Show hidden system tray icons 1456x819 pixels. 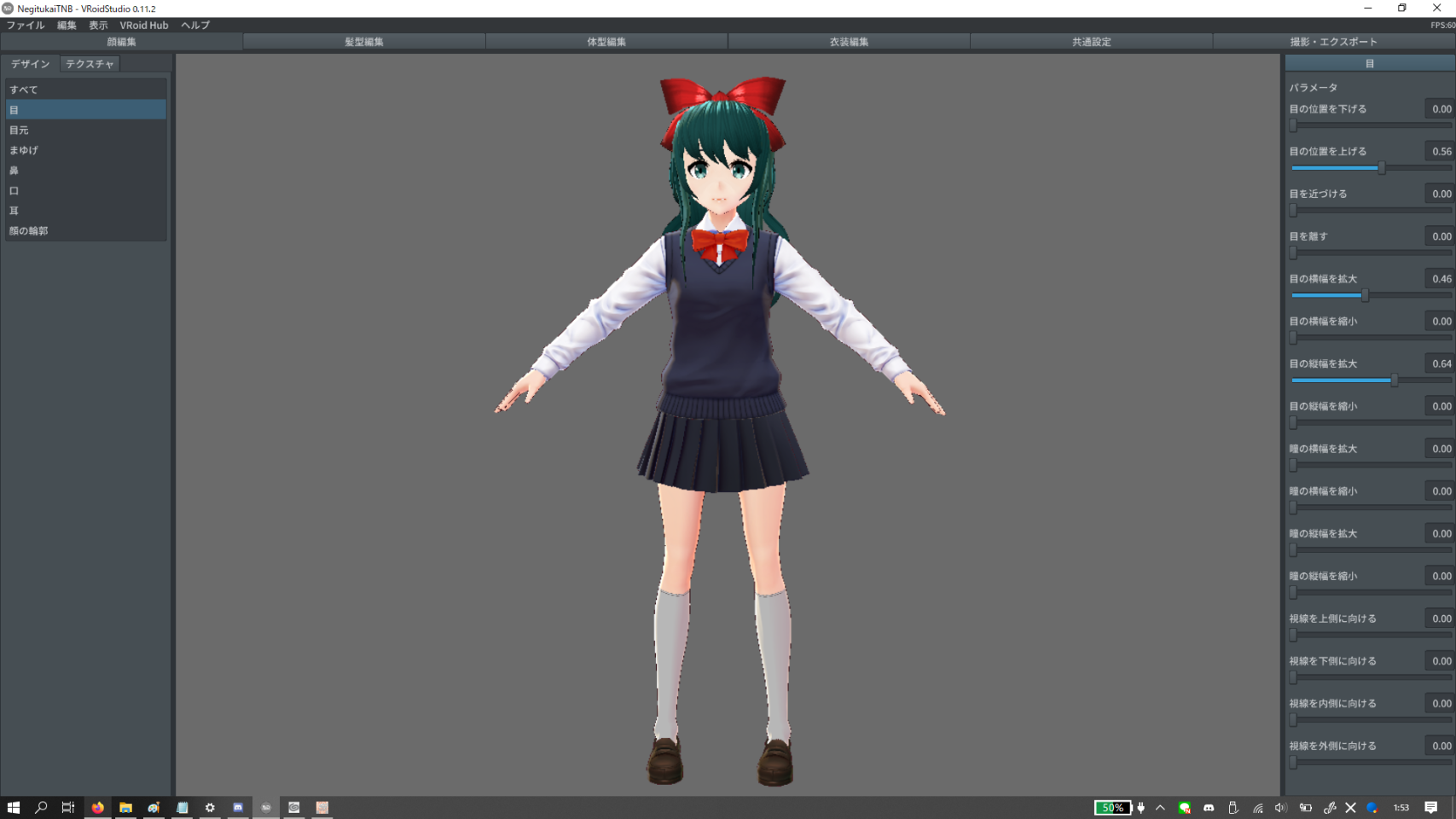[x=1160, y=807]
